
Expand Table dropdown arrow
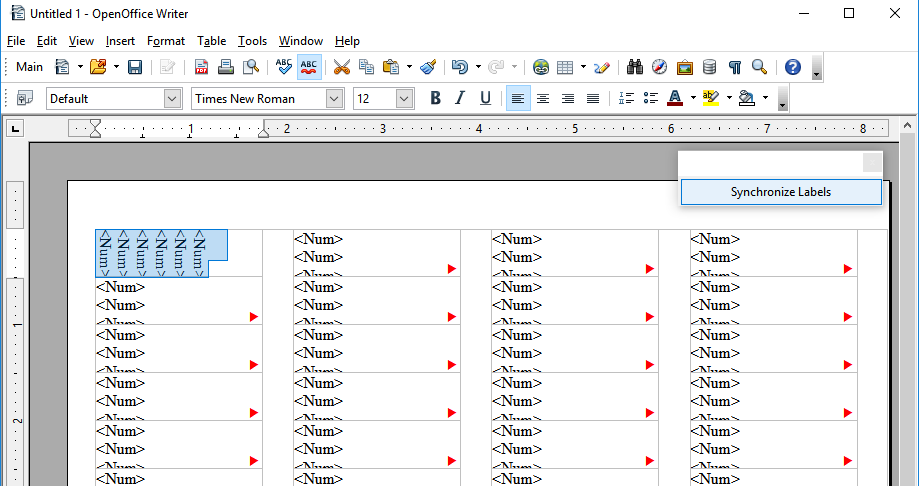click(583, 67)
